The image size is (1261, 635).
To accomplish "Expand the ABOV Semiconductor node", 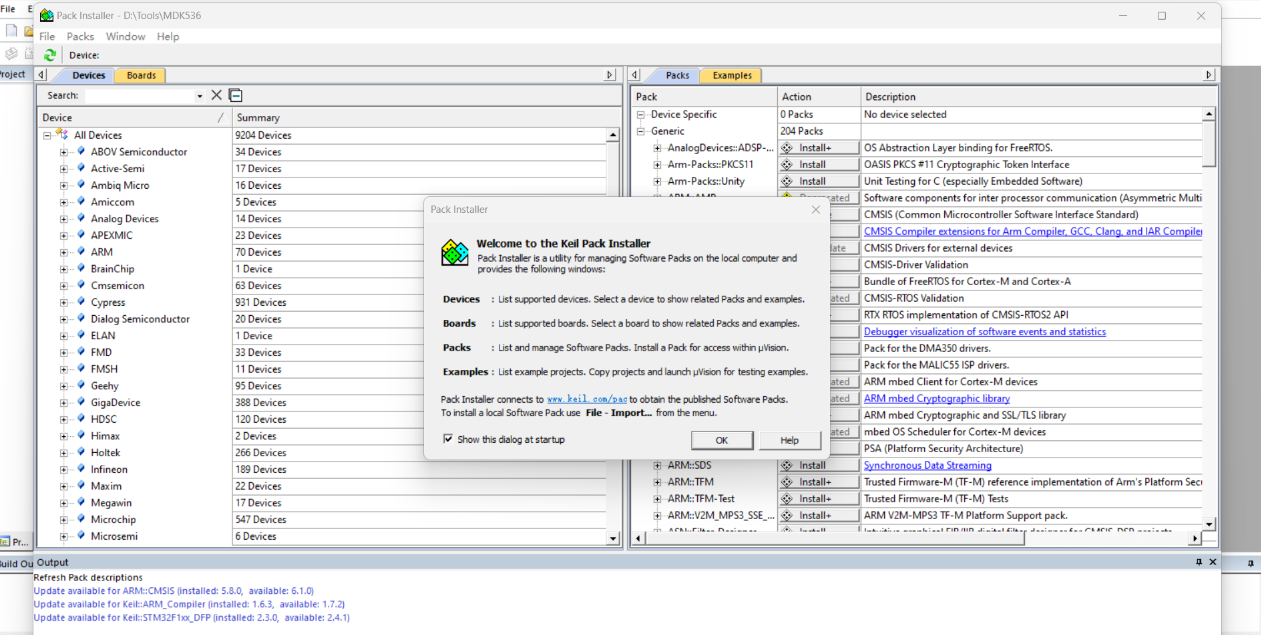I will 64,152.
